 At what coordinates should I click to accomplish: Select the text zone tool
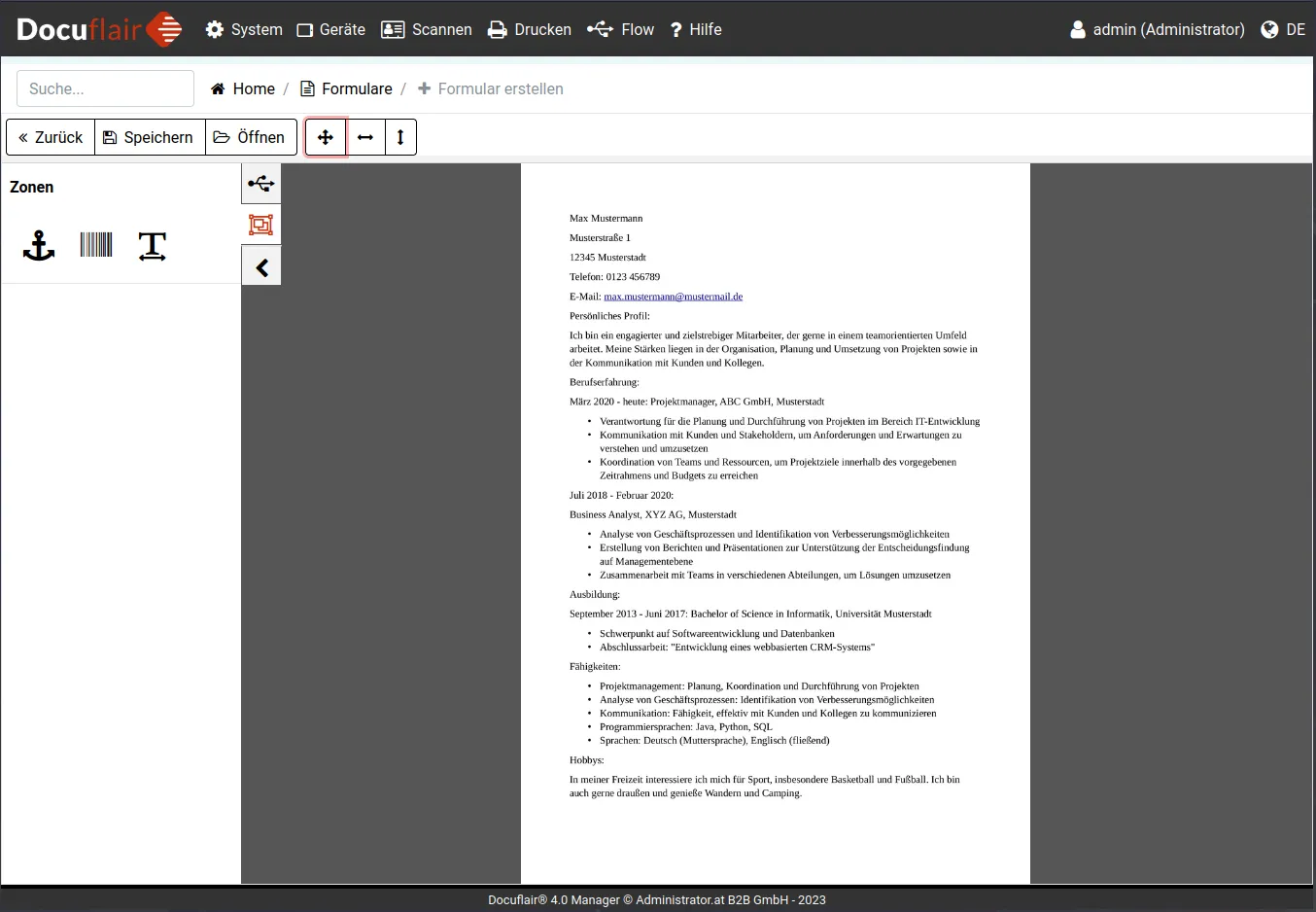coord(153,246)
